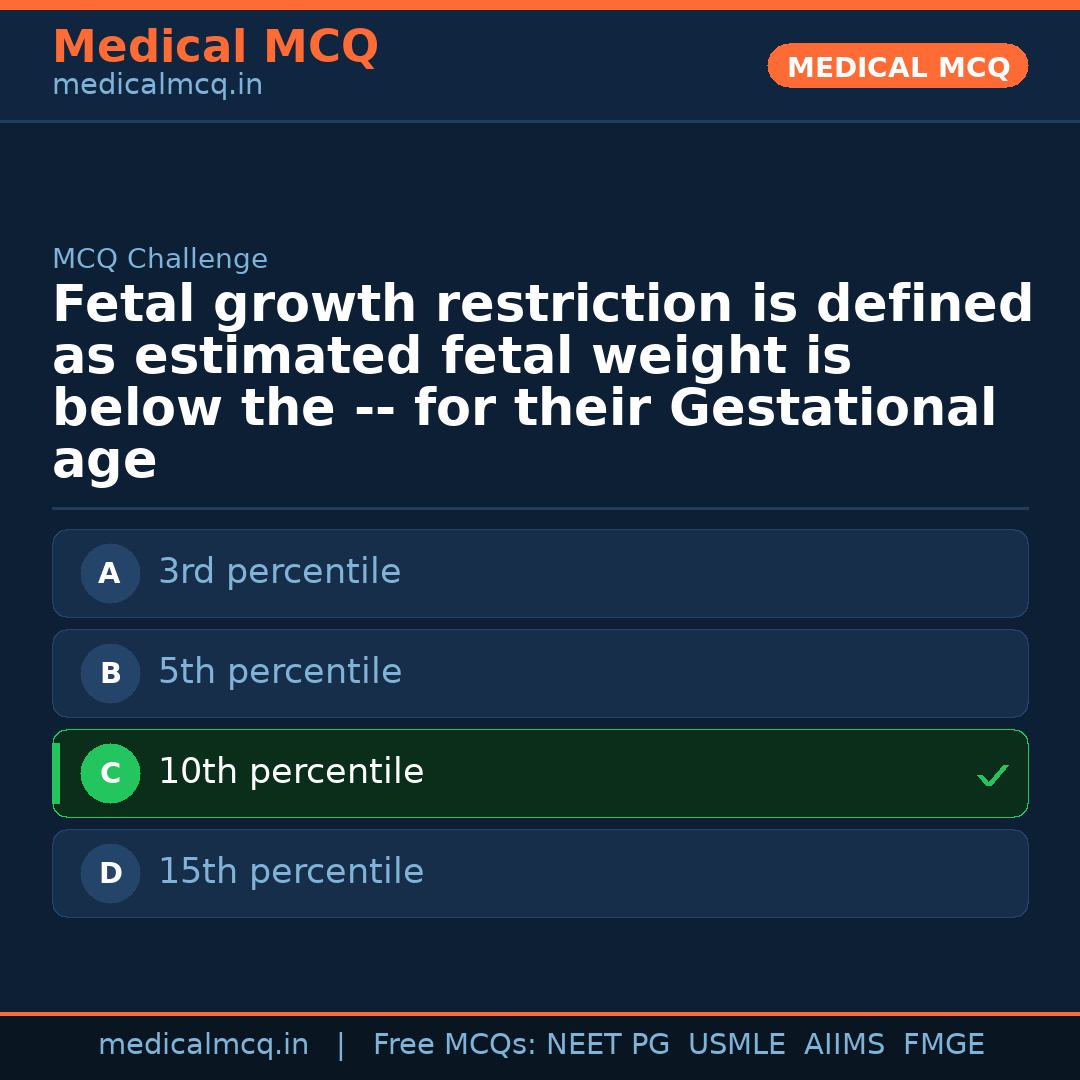The height and width of the screenshot is (1080, 1080).
Task: Click the Free MCQs label in the footer
Action: coord(455,1045)
